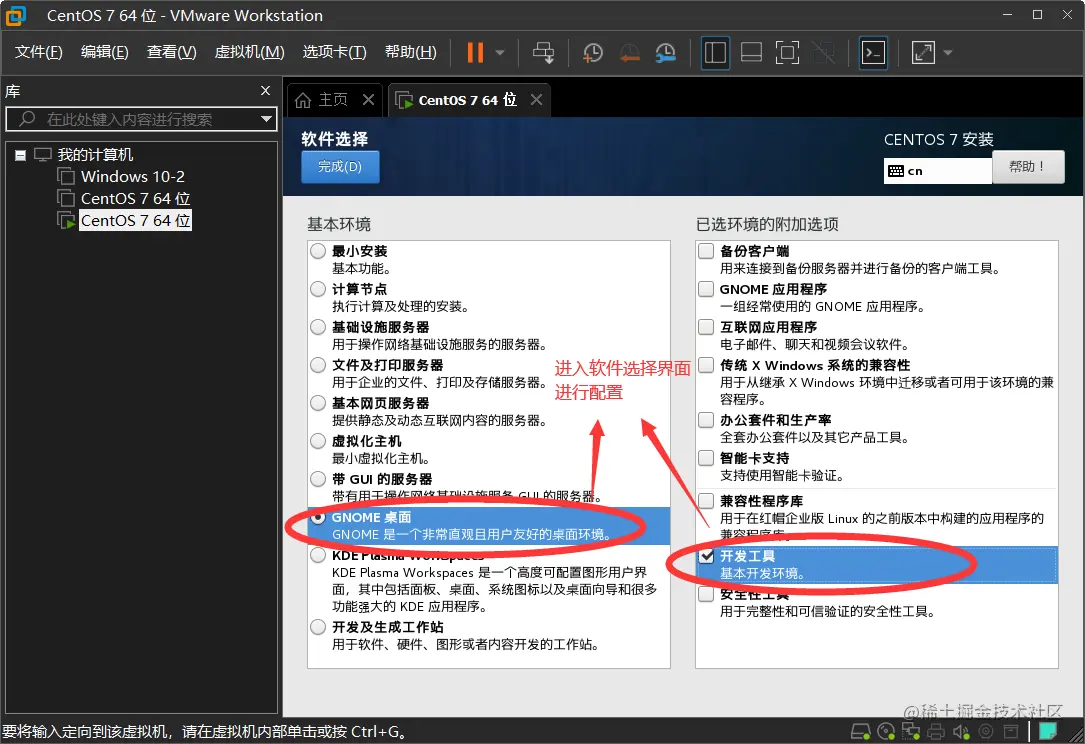The image size is (1085, 744).
Task: Check the 互联网应用程序 checkbox
Action: point(706,327)
